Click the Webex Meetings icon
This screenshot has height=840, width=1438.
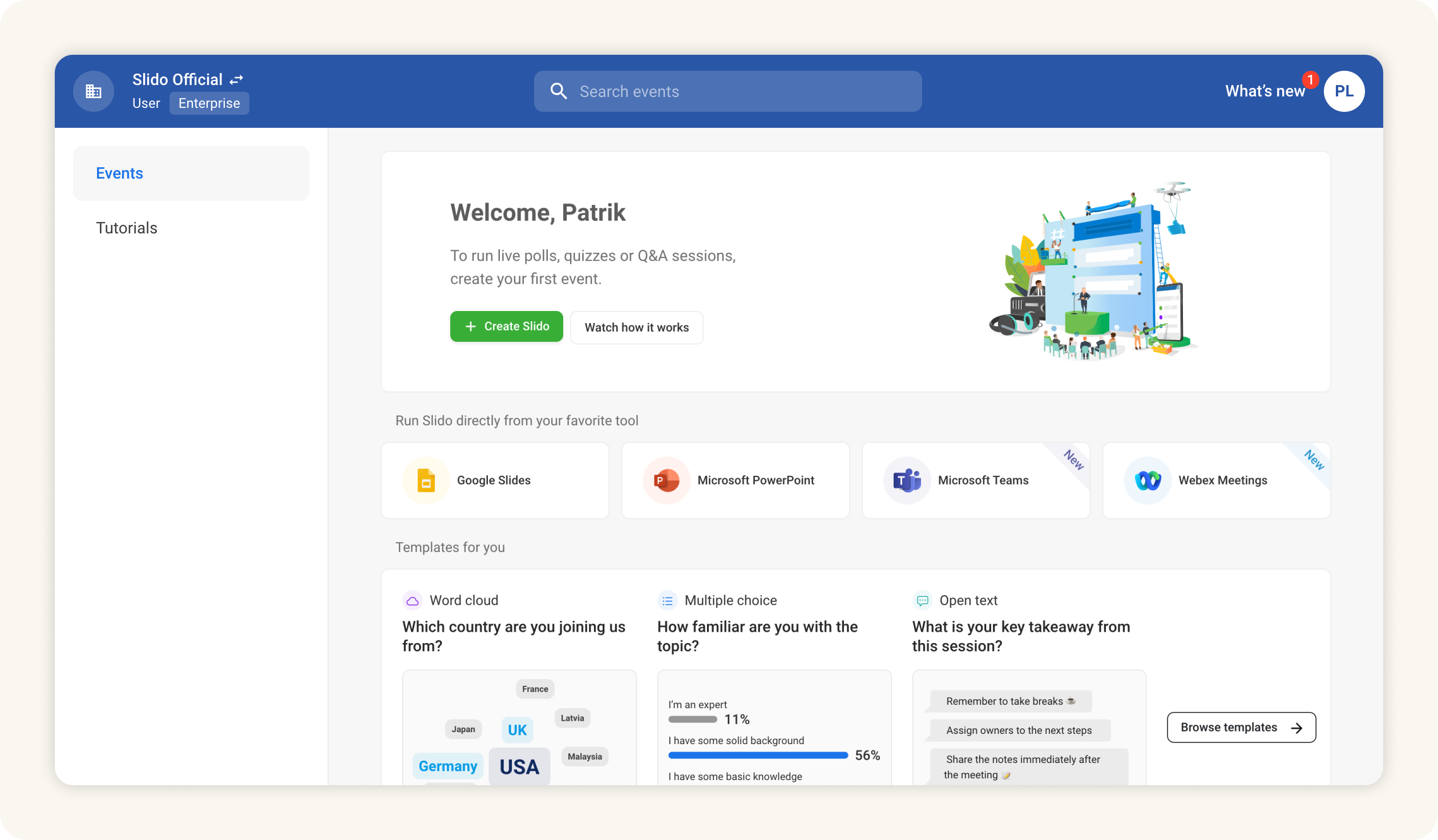[x=1148, y=480]
